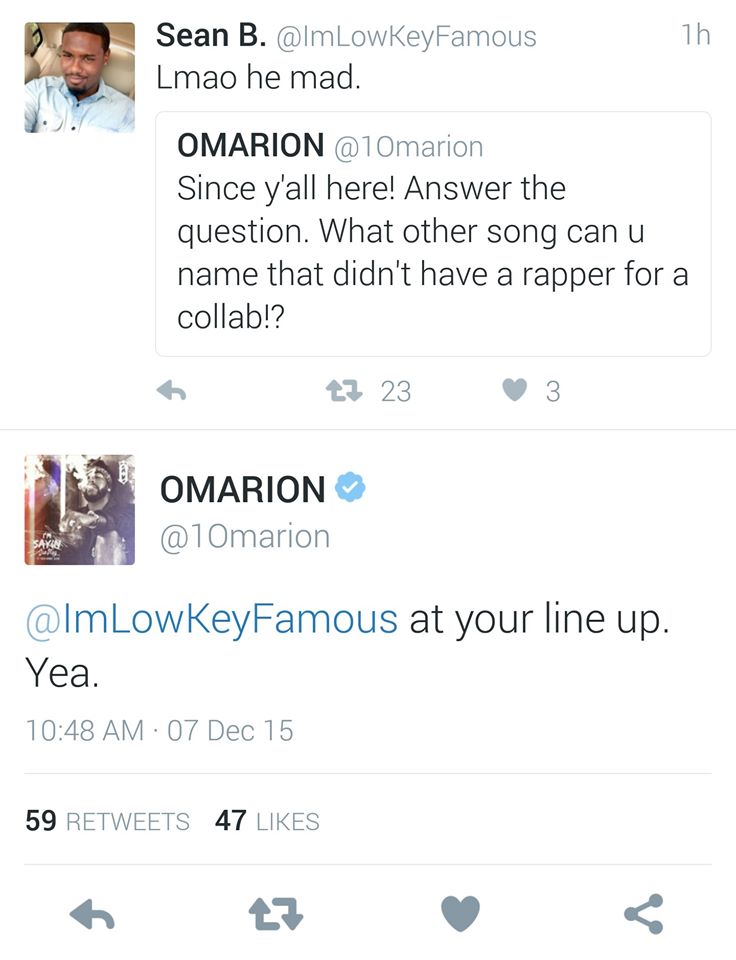Like Sean B.'s tweet heart icon
736x960 pixels.
tap(514, 390)
